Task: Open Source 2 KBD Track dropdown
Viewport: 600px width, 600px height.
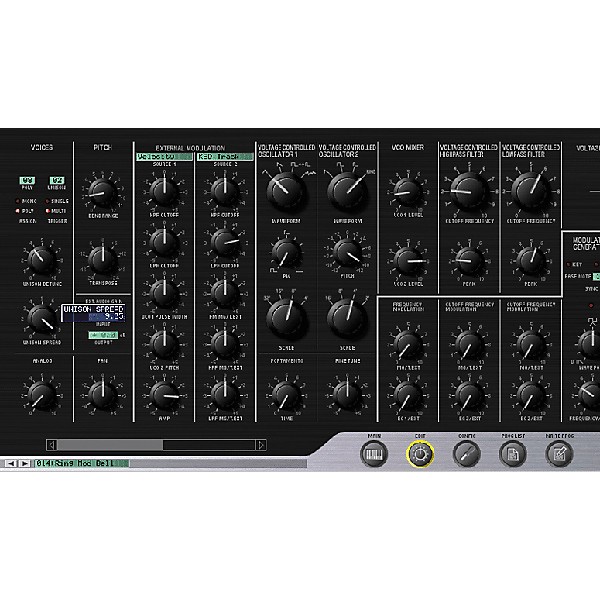Action: 224,157
